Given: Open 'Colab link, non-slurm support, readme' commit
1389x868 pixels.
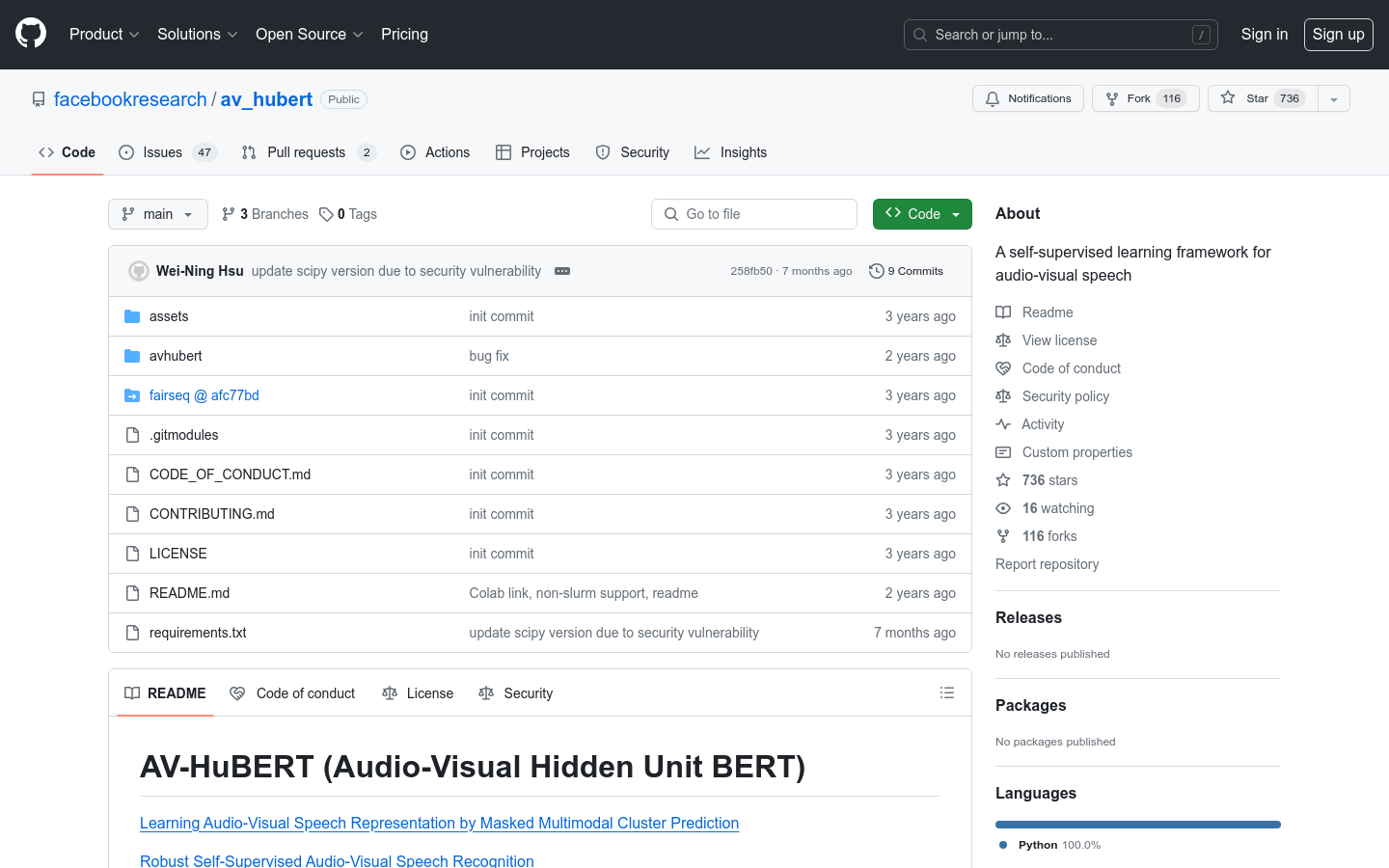Looking at the screenshot, I should tap(584, 593).
